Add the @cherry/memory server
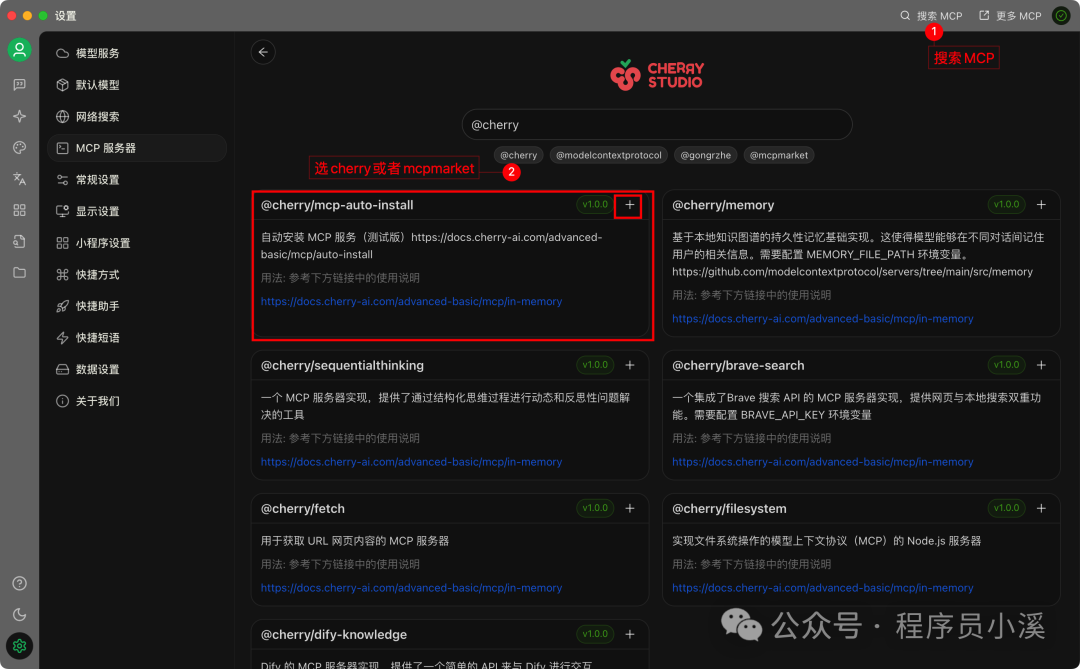Viewport: 1080px width, 669px height. click(x=1041, y=205)
